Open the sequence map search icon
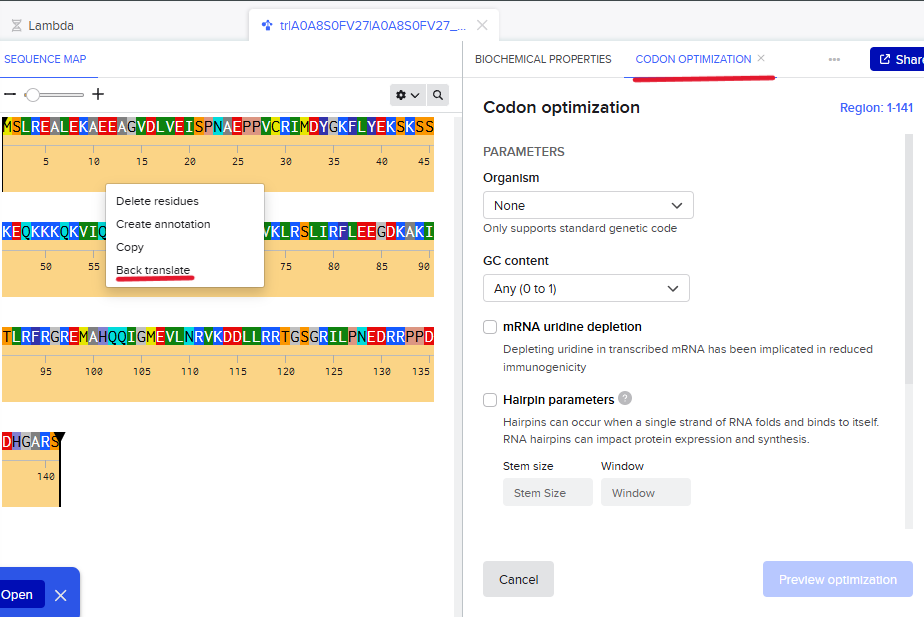924x617 pixels. [438, 95]
